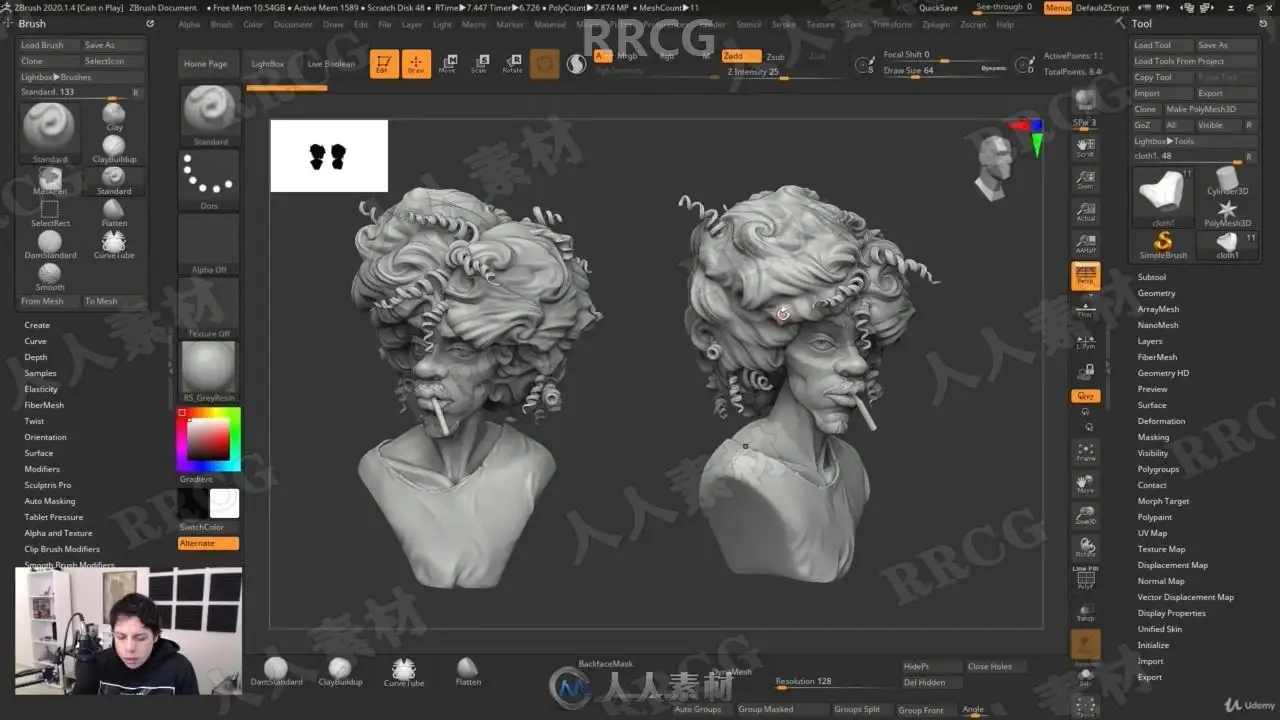The height and width of the screenshot is (720, 1280).
Task: Click the Zoom3D icon on the right shelf
Action: pyautogui.click(x=1085, y=516)
